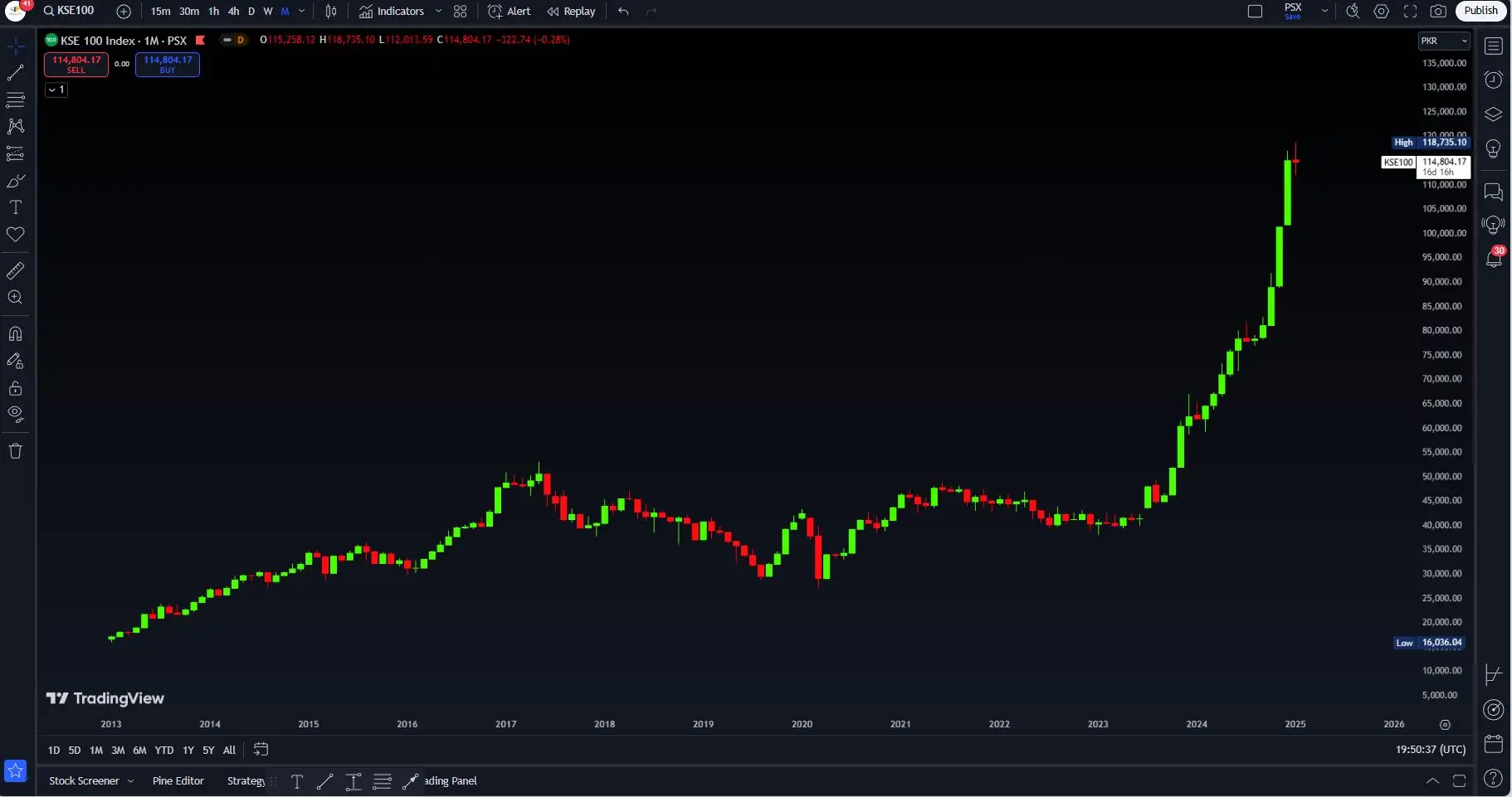1512x797 pixels.
Task: Select the trend line drawing tool
Action: click(x=15, y=73)
